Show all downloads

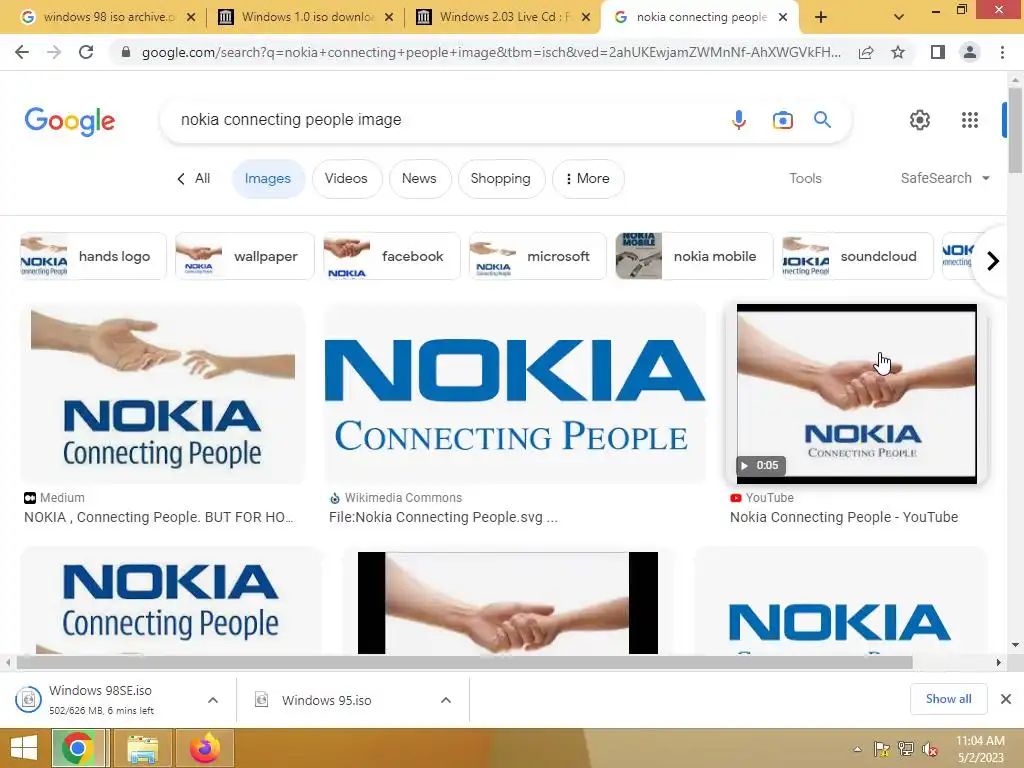click(x=948, y=699)
